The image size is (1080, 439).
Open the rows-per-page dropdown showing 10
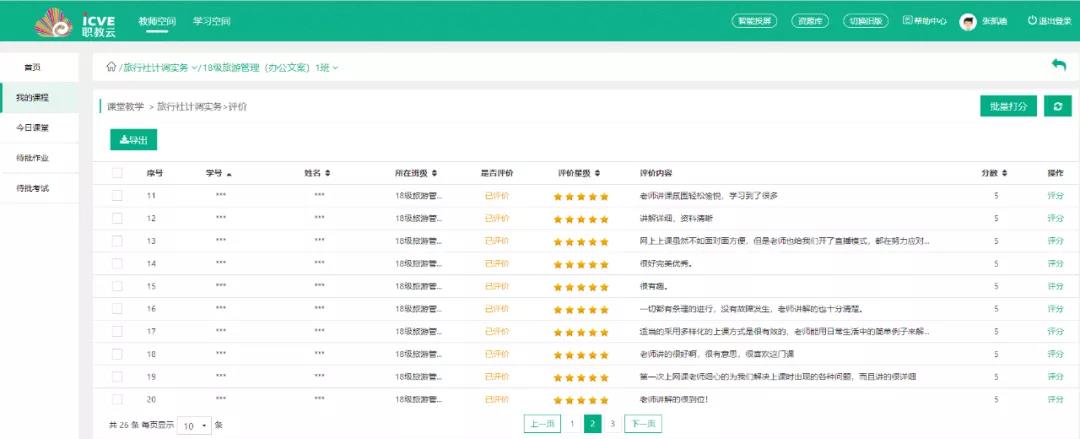pyautogui.click(x=194, y=425)
